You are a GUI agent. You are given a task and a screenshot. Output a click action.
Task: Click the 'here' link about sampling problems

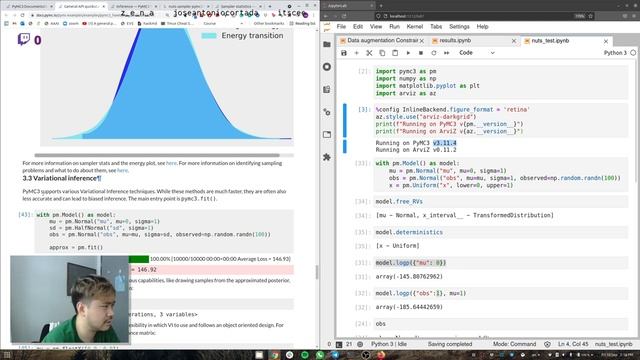coord(122,171)
